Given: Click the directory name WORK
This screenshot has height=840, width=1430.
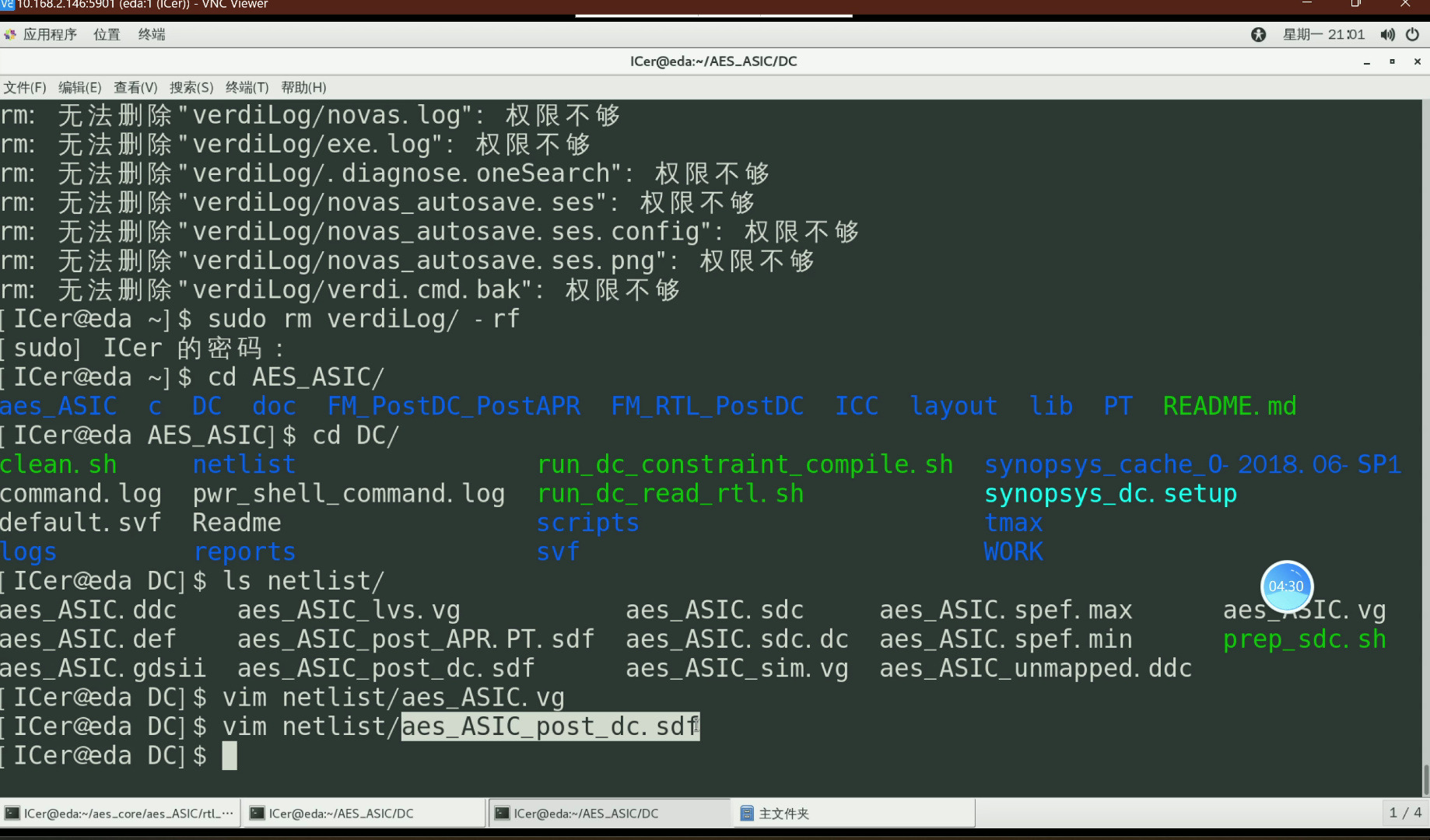Looking at the screenshot, I should (x=1013, y=552).
